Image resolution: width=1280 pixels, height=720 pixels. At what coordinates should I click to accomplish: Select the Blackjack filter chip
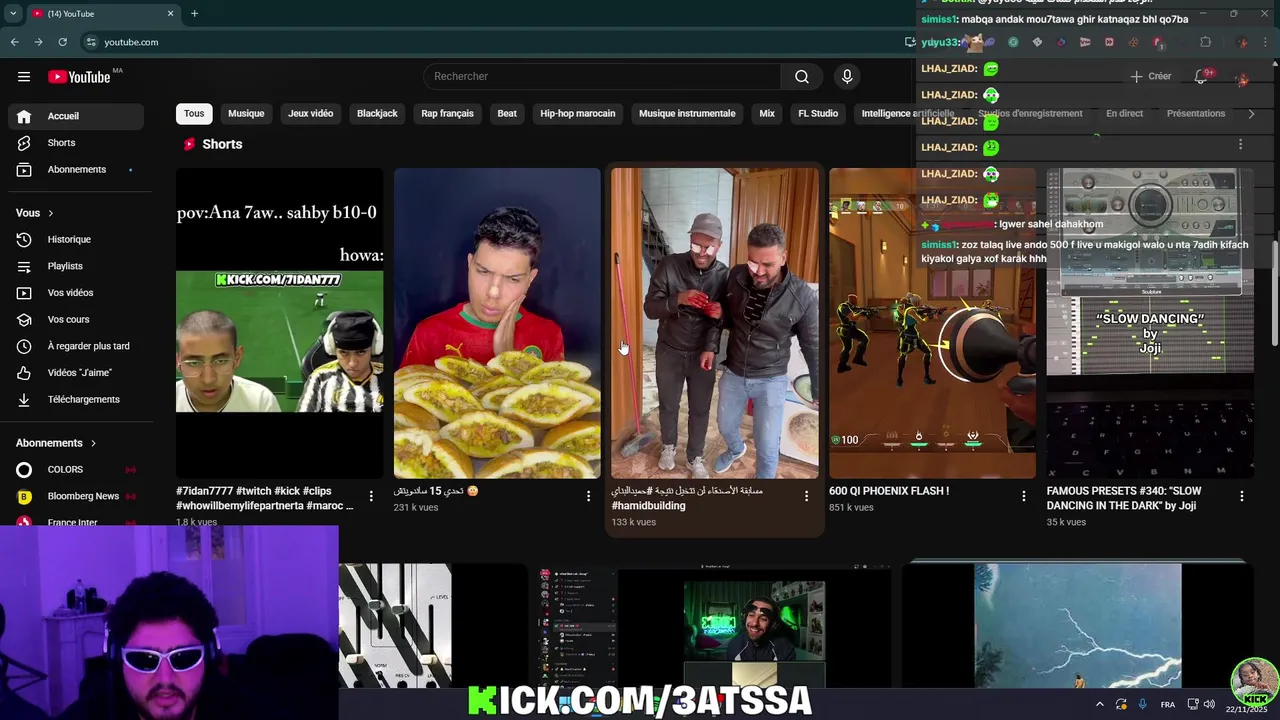pyautogui.click(x=377, y=114)
